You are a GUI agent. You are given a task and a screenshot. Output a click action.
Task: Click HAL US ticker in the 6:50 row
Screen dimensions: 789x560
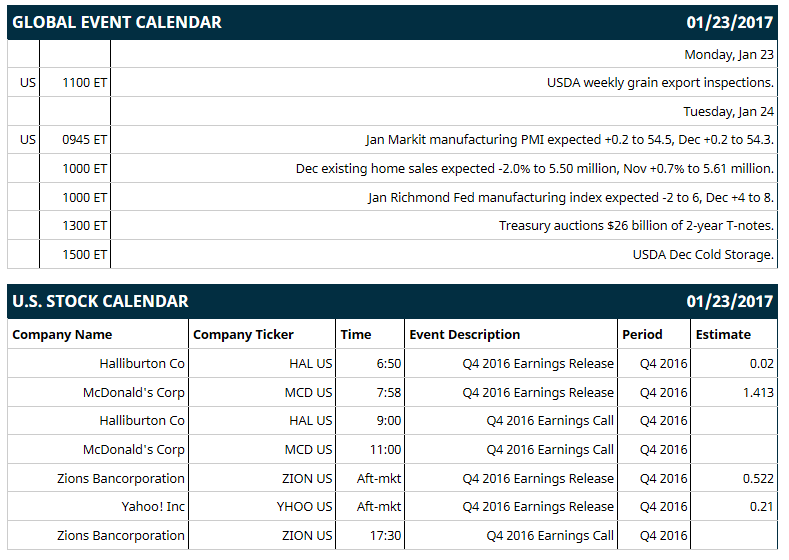point(311,363)
